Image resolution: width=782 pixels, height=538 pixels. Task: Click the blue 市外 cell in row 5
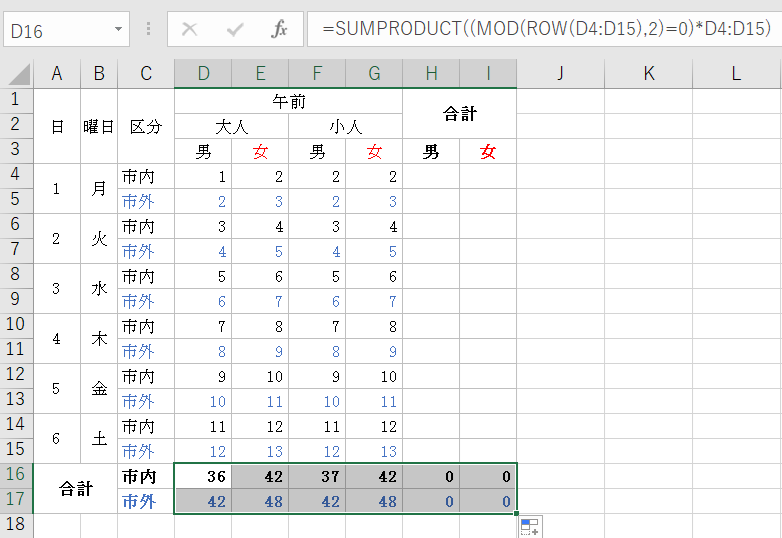pyautogui.click(x=146, y=201)
